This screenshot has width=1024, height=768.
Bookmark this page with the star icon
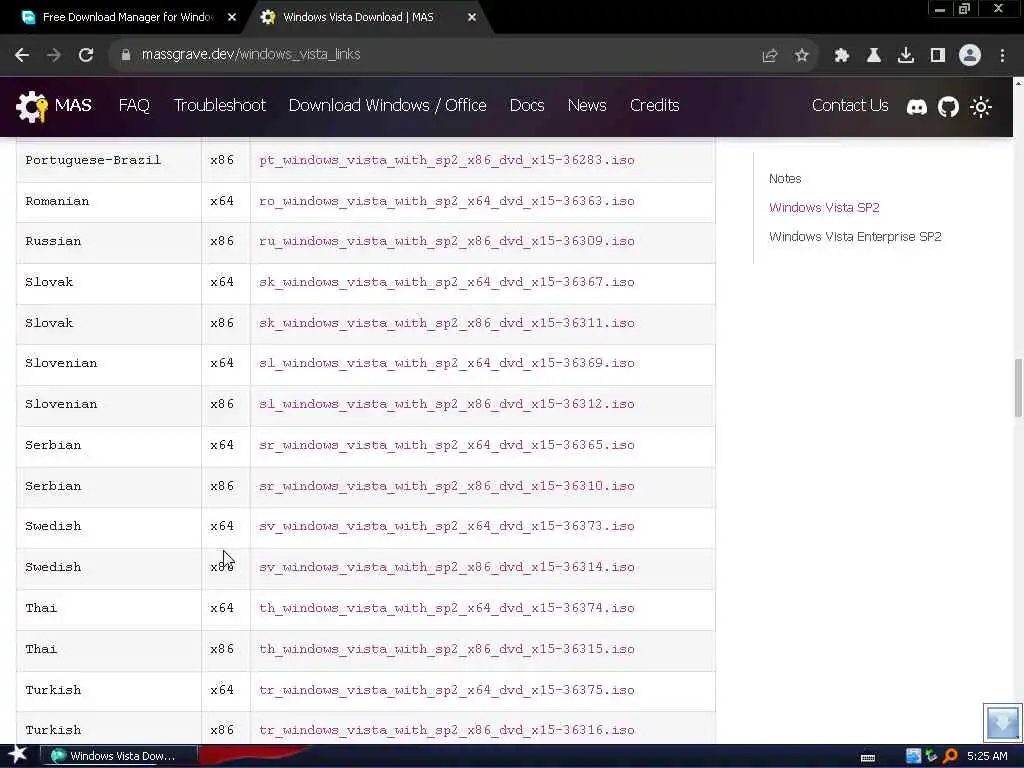802,56
